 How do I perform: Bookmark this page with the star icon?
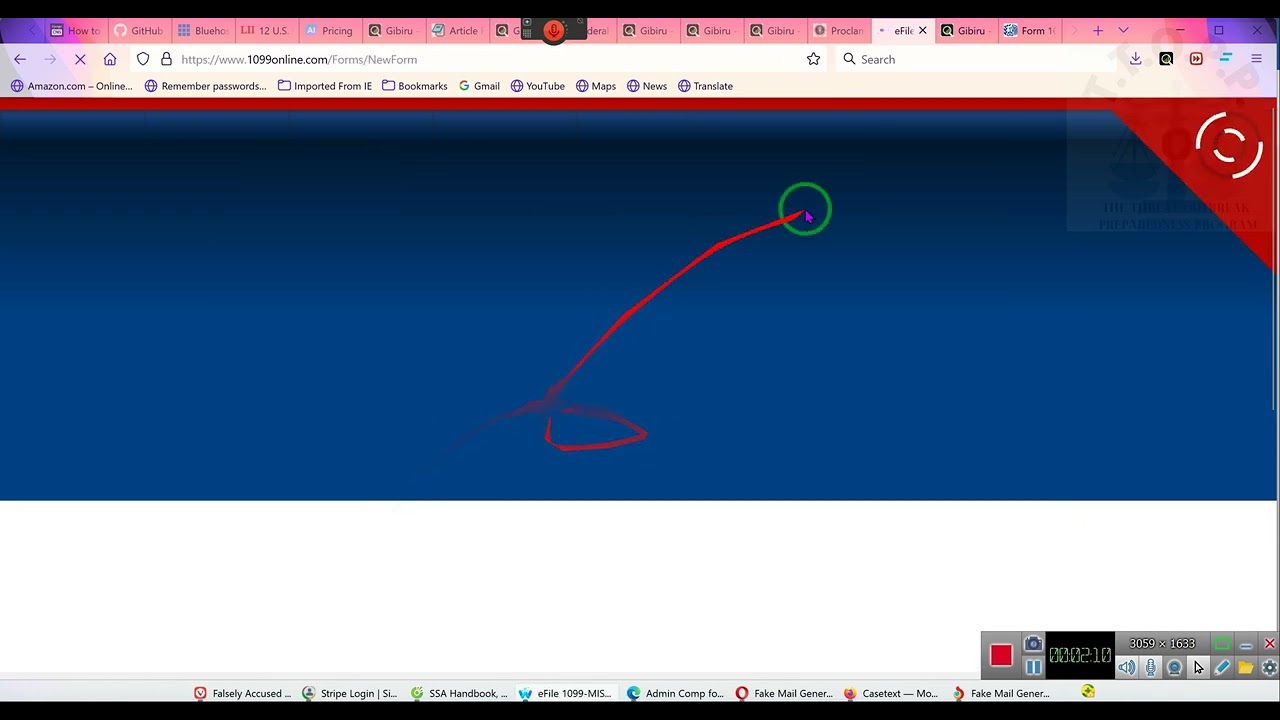(813, 59)
